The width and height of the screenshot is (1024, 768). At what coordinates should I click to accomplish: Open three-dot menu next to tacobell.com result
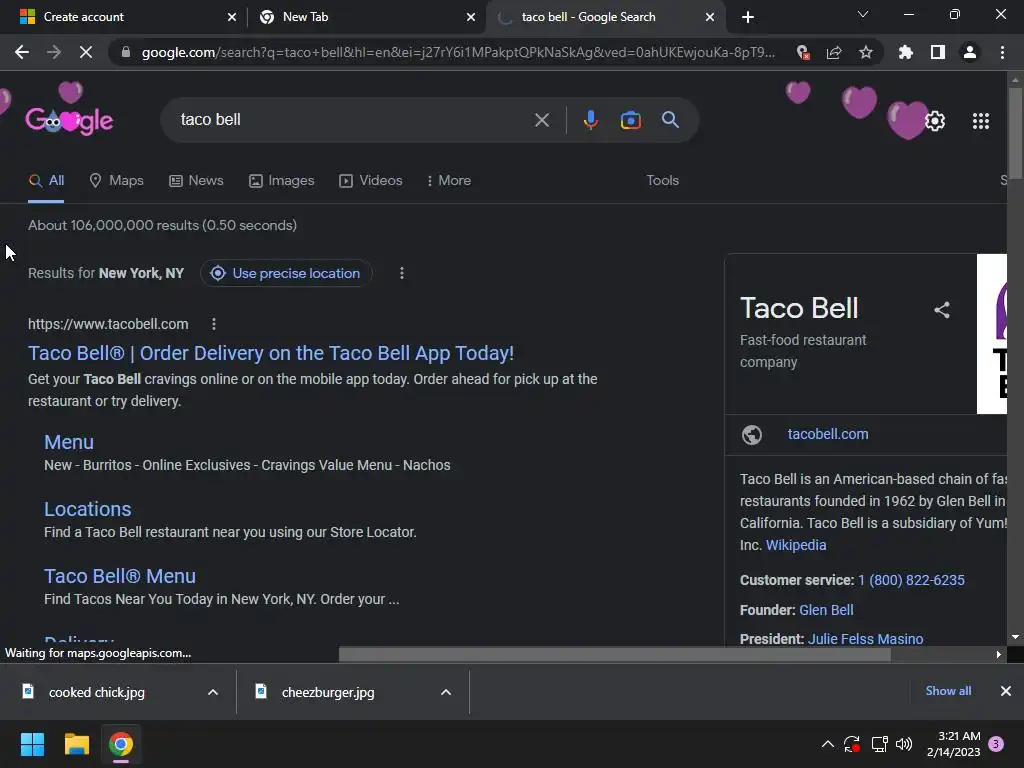[x=214, y=324]
